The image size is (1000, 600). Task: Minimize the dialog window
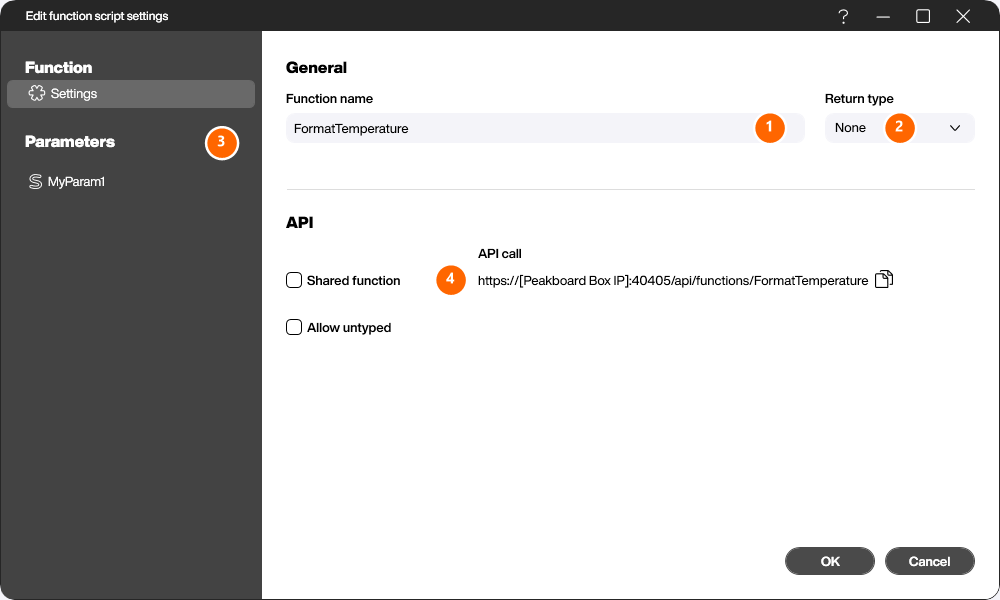point(883,17)
